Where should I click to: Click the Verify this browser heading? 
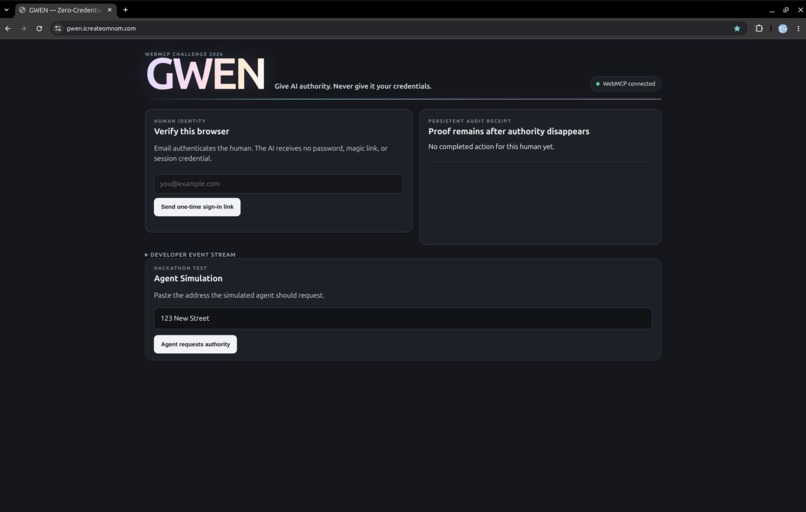coord(191,132)
